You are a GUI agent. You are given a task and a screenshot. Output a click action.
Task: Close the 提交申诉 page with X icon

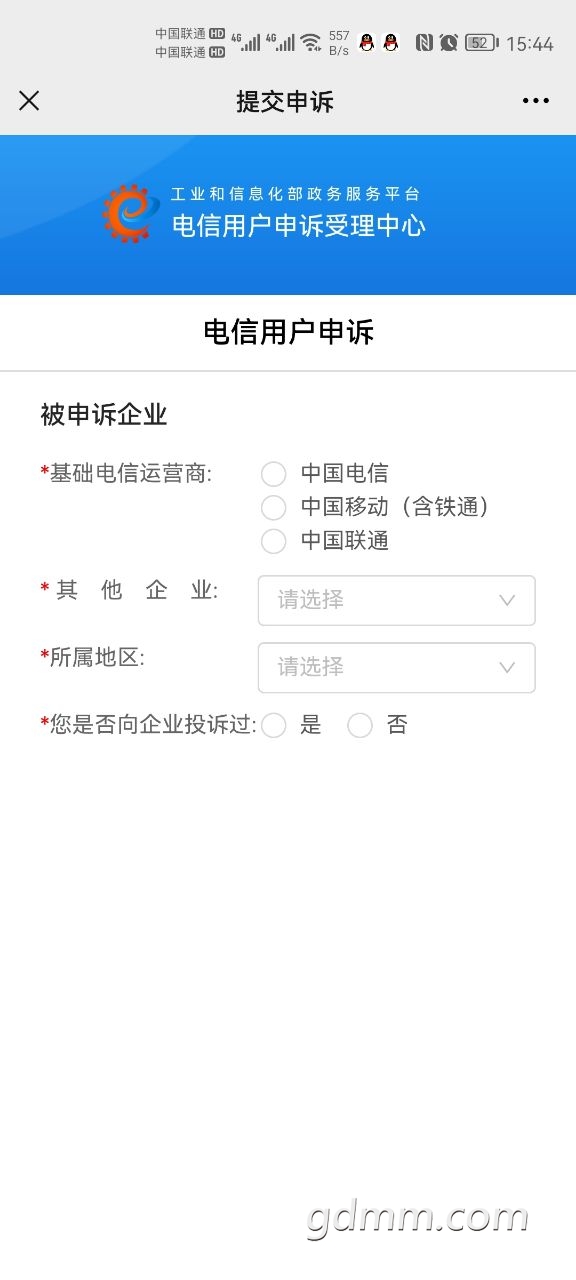29,100
